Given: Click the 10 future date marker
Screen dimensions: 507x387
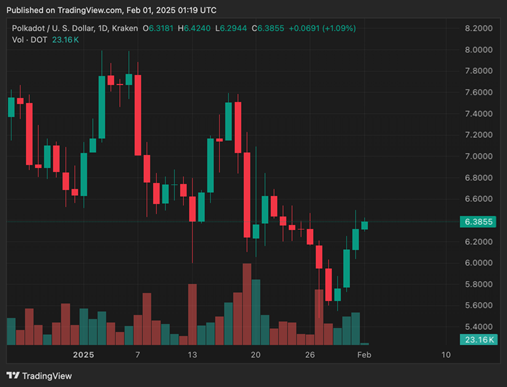Looking at the screenshot, I should coord(446,355).
